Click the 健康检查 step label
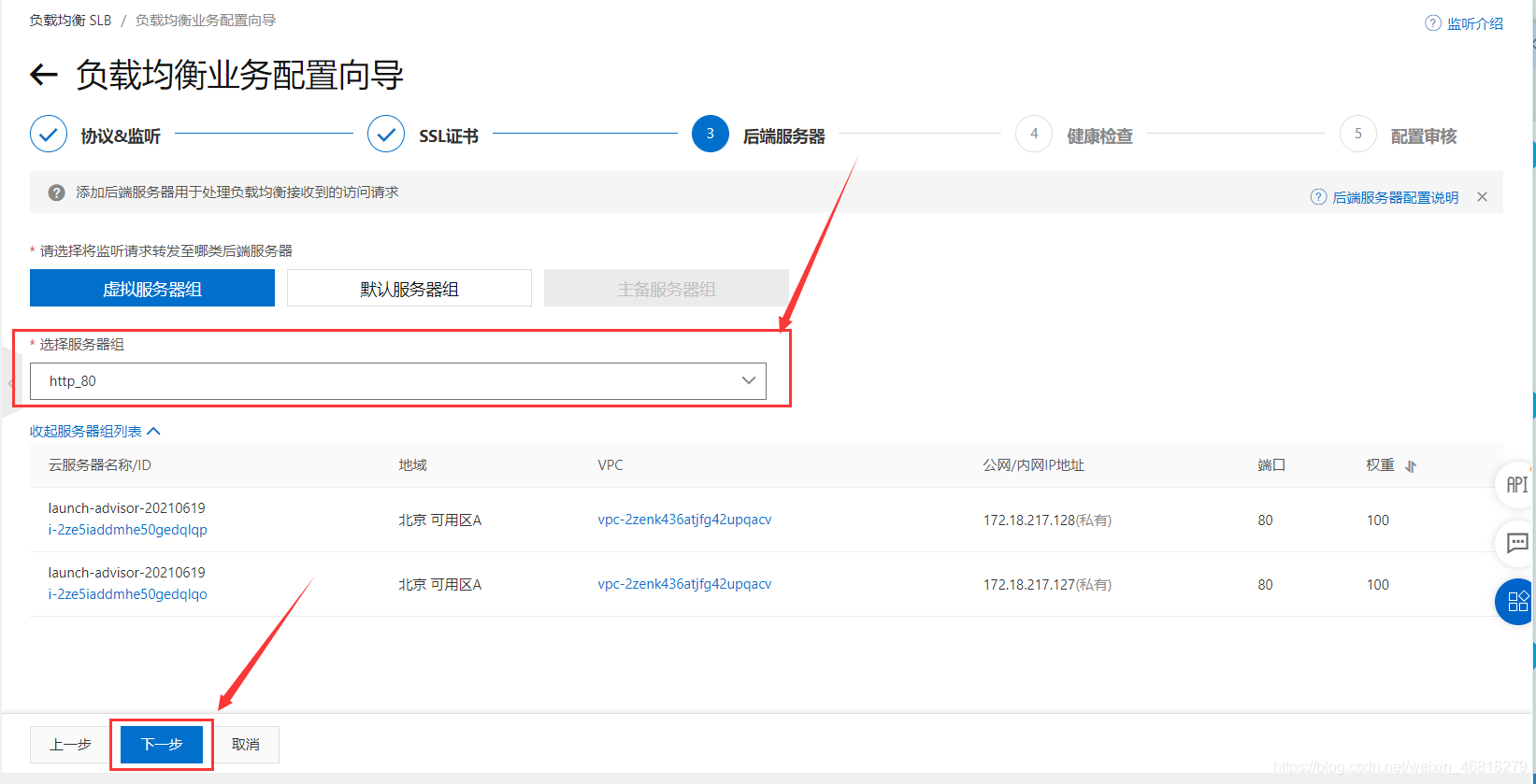Image resolution: width=1536 pixels, height=784 pixels. point(1100,136)
